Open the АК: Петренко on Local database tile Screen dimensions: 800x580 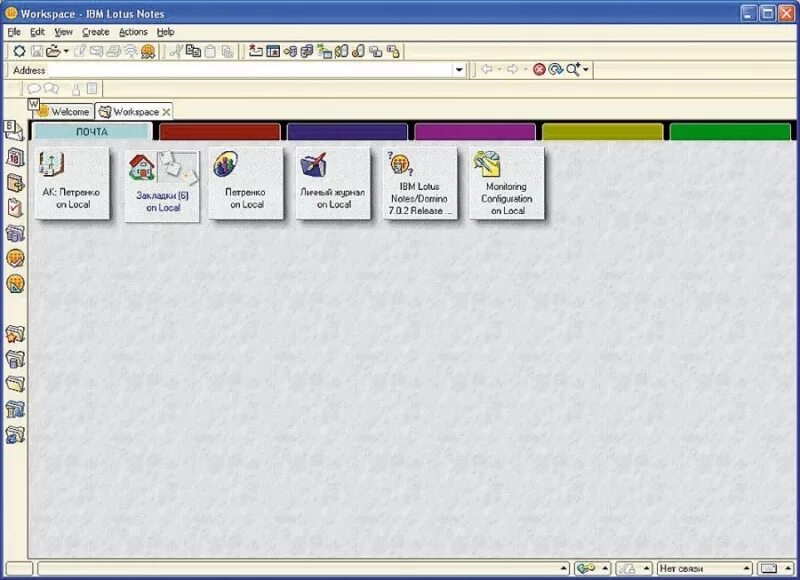pos(72,184)
